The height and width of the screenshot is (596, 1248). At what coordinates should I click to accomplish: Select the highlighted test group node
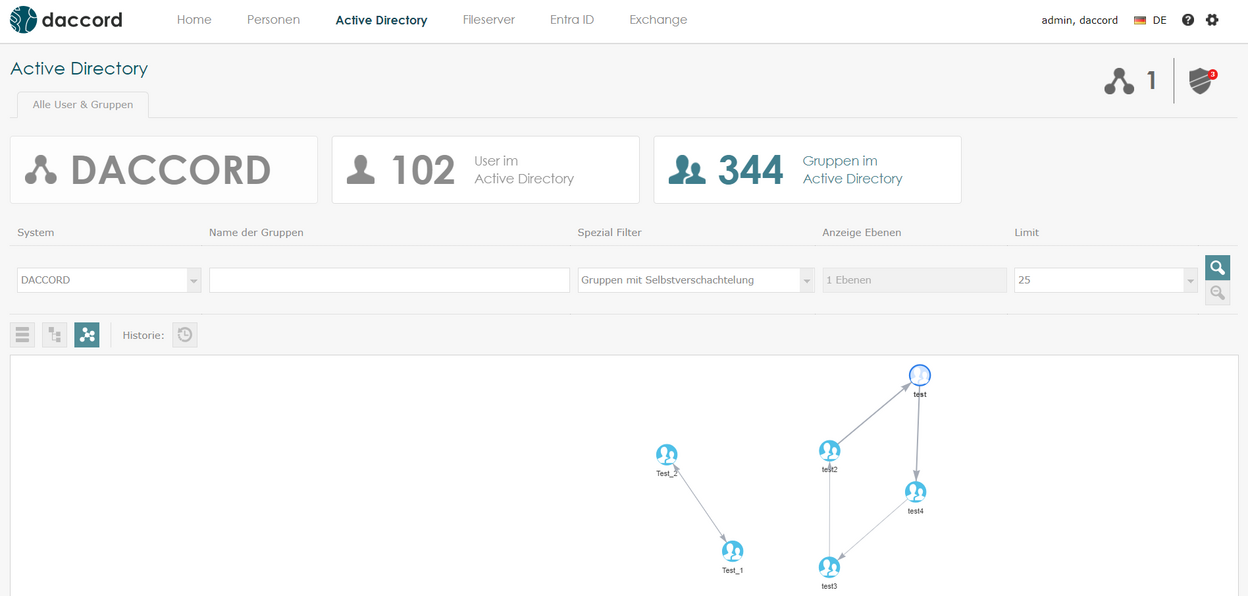[920, 375]
